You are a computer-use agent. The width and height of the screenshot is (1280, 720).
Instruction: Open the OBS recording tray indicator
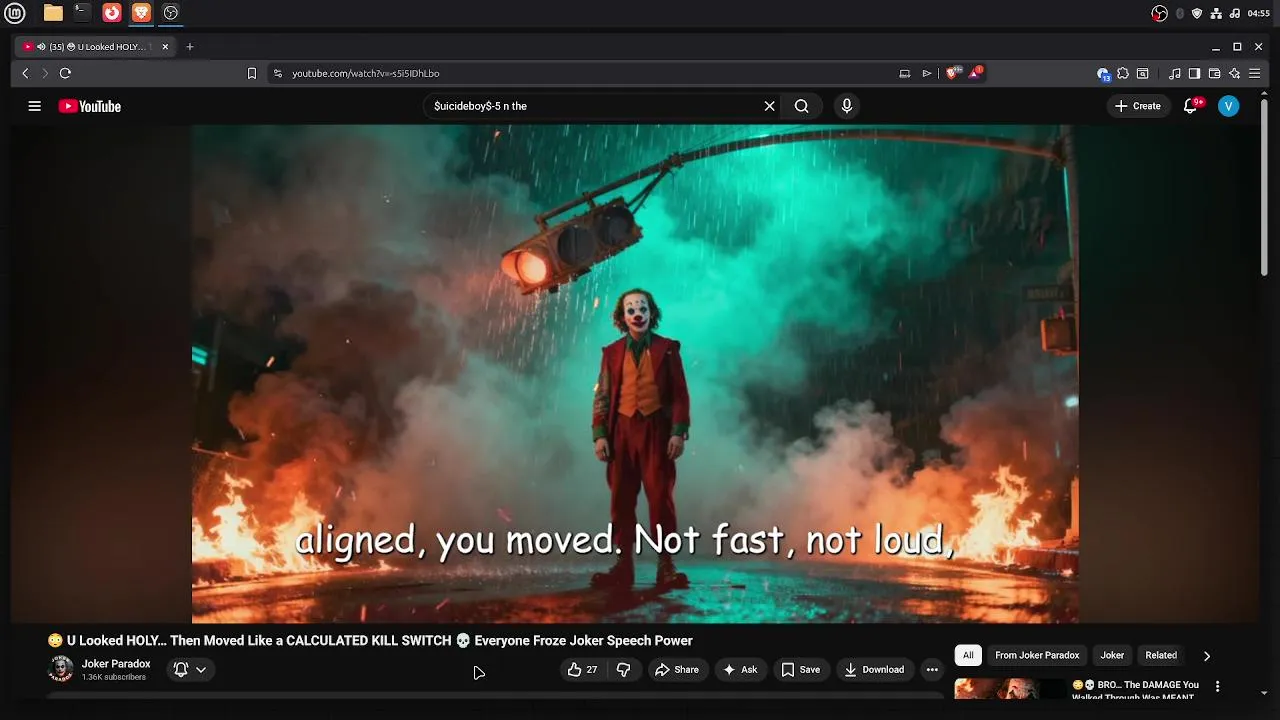[x=1160, y=13]
